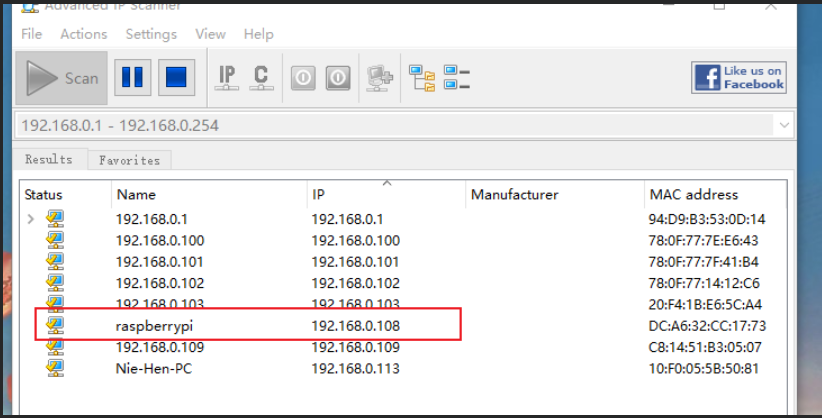Click the first power button toolbar icon

[x=303, y=78]
